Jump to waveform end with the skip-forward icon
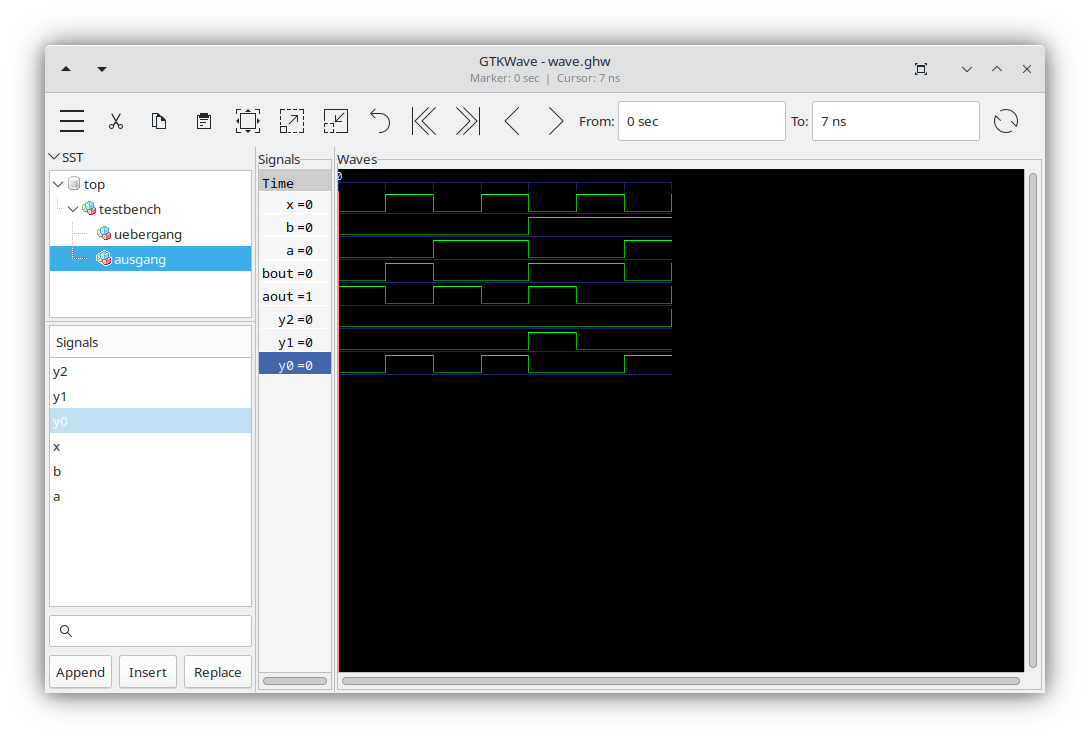The height and width of the screenshot is (738, 1090). click(466, 120)
